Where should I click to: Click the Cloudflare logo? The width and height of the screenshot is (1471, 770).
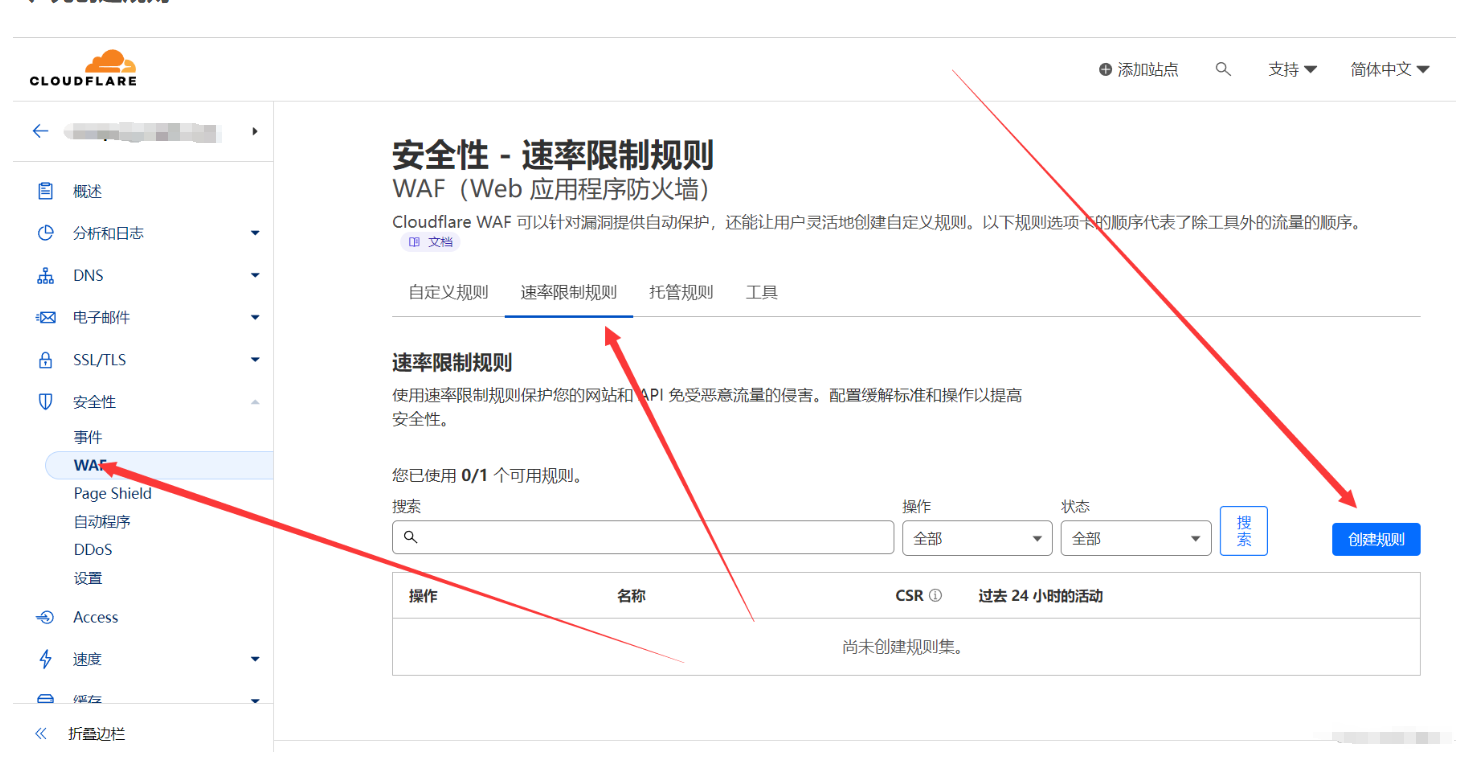click(83, 68)
